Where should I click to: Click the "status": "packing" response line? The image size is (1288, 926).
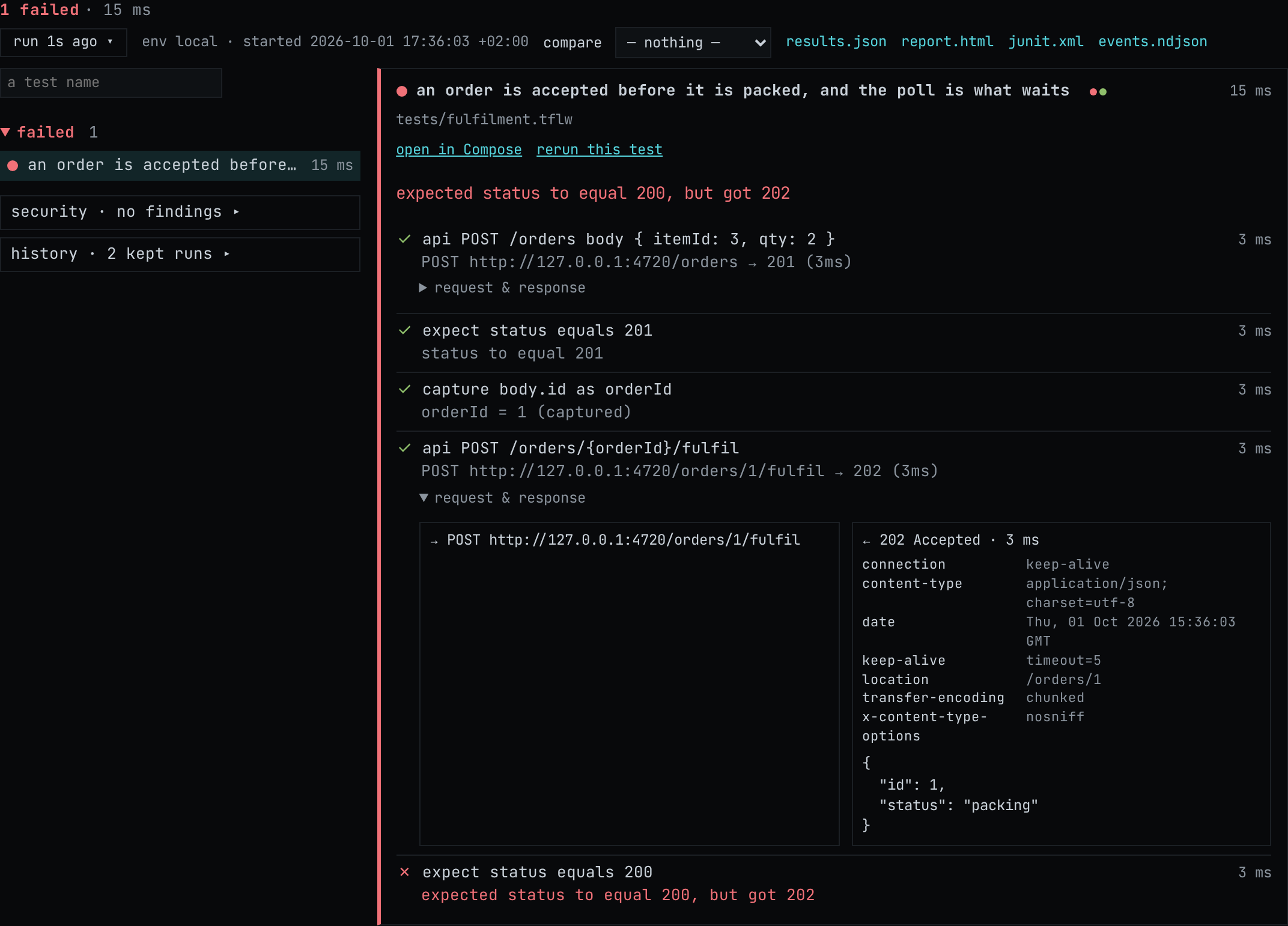(x=958, y=805)
